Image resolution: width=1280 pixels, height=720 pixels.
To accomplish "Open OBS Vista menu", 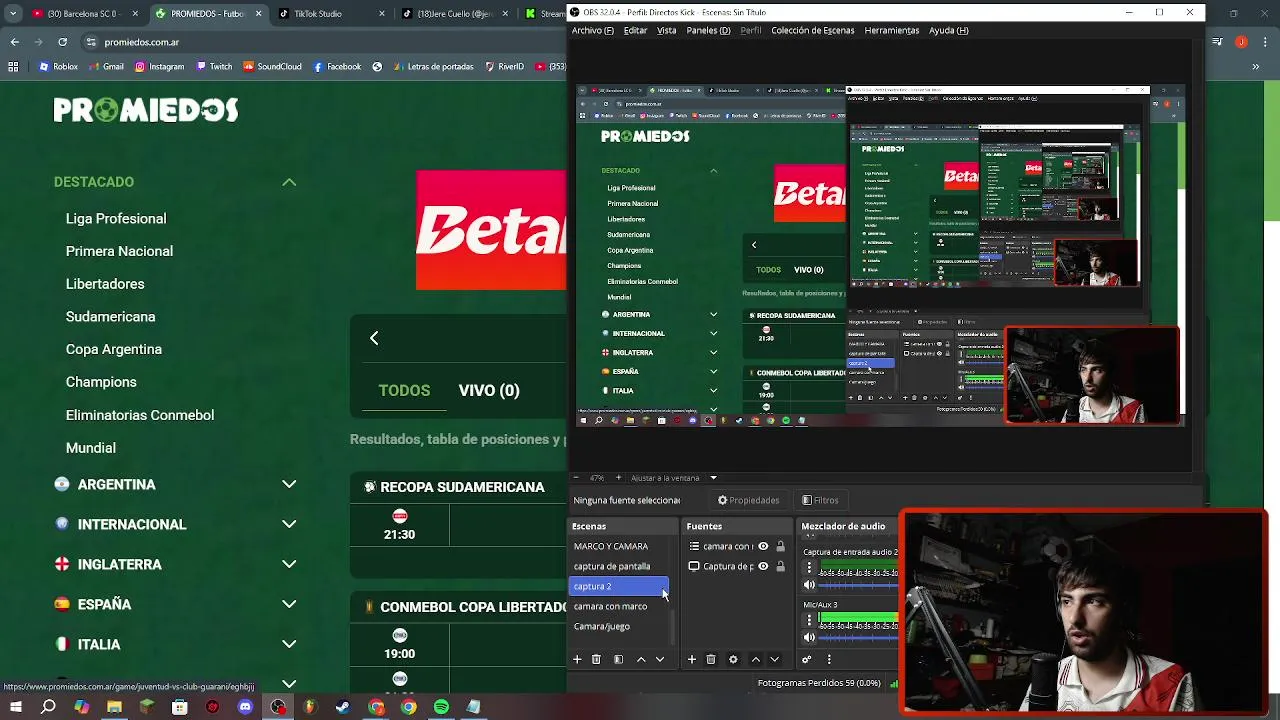I will [666, 31].
